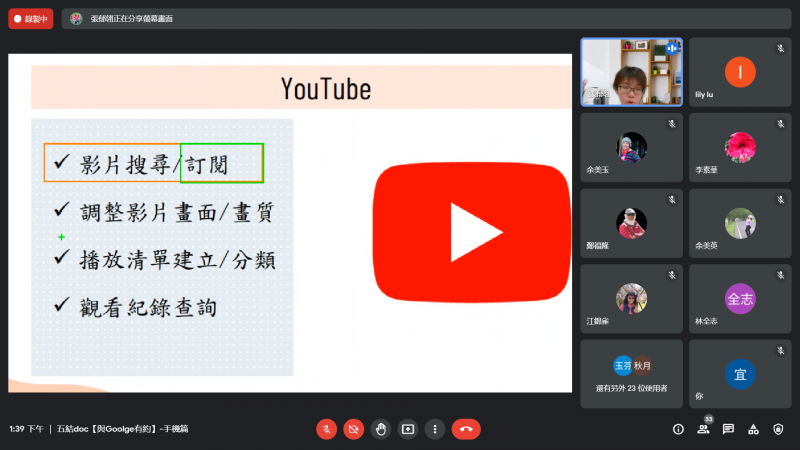The width and height of the screenshot is (800, 450).
Task: Click the slide line 調整影片畫面/畫質
Action: (177, 212)
